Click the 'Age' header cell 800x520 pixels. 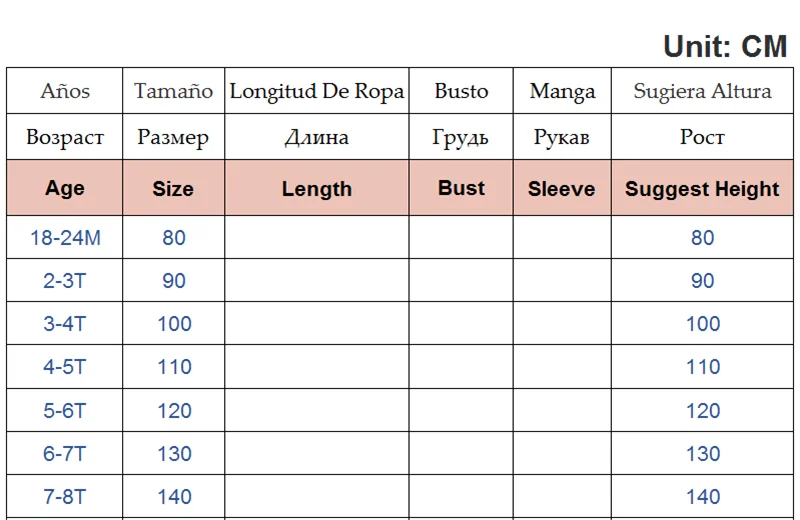65,188
